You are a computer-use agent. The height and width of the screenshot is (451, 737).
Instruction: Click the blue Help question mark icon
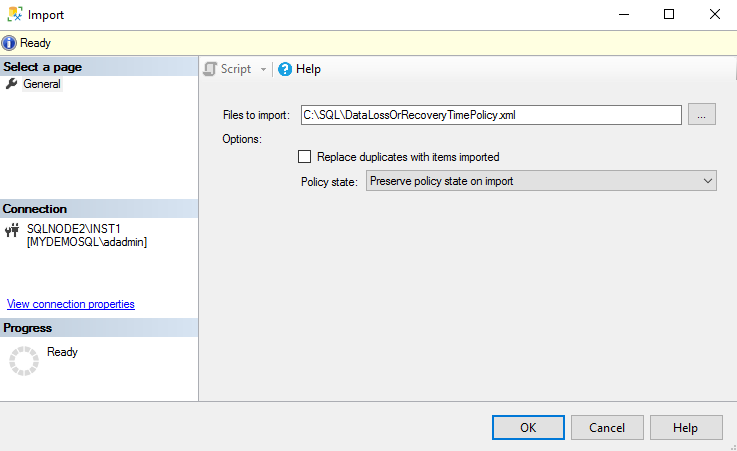[285, 69]
